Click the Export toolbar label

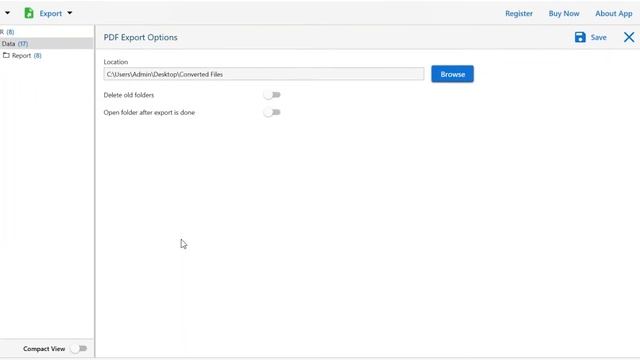click(x=51, y=13)
